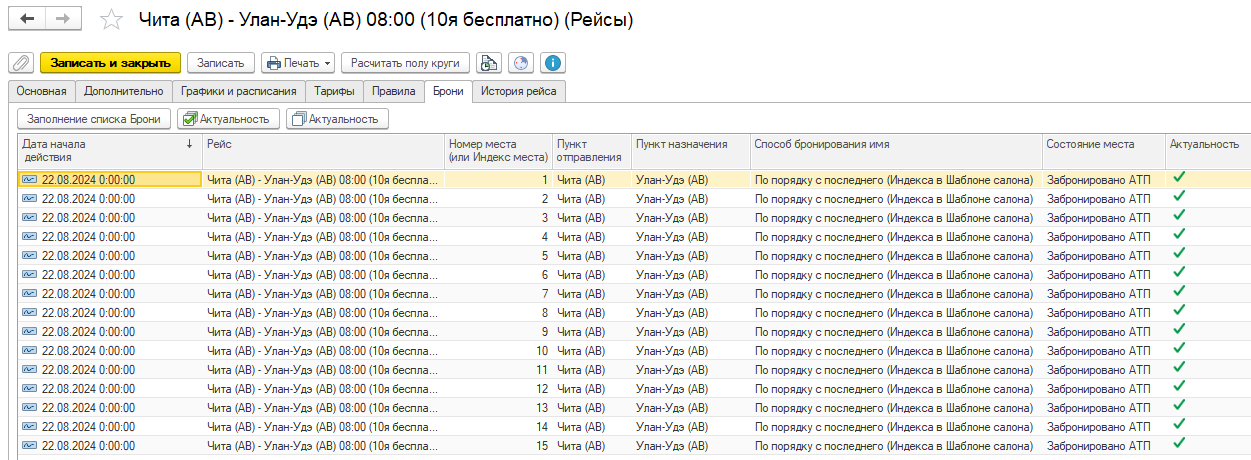Toggle Актуальность checkmark for seat 1
Viewport: 1251px width, 460px height.
[1179, 178]
